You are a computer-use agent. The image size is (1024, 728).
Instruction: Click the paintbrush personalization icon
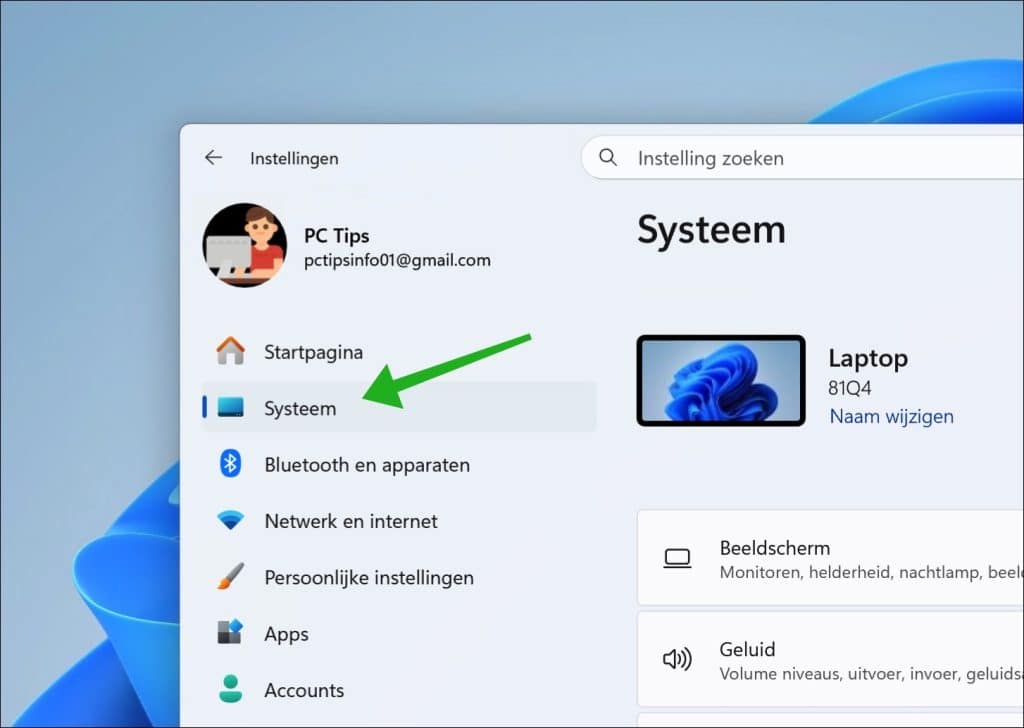pos(230,577)
